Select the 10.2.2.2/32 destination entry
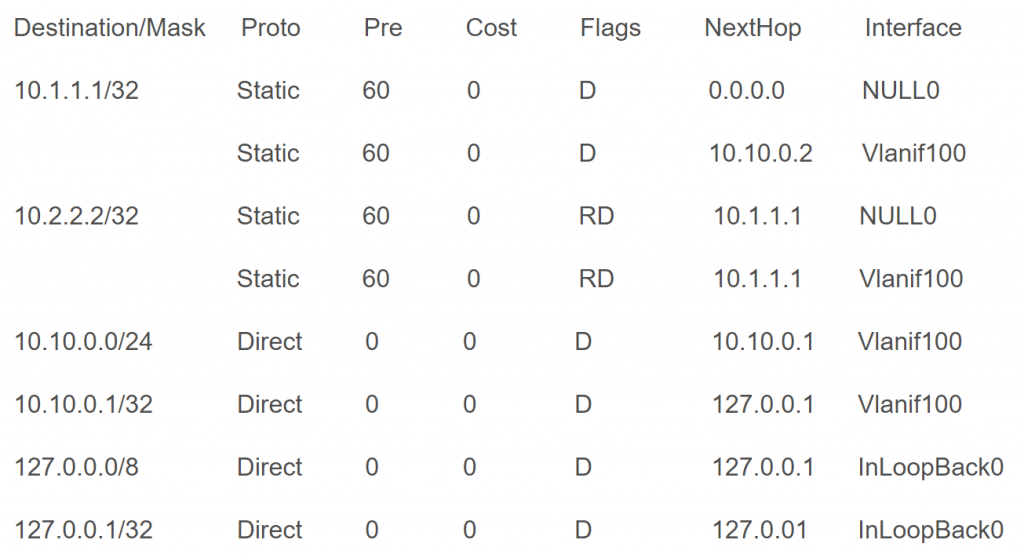Viewport: 1024px width, 558px height. point(77,216)
